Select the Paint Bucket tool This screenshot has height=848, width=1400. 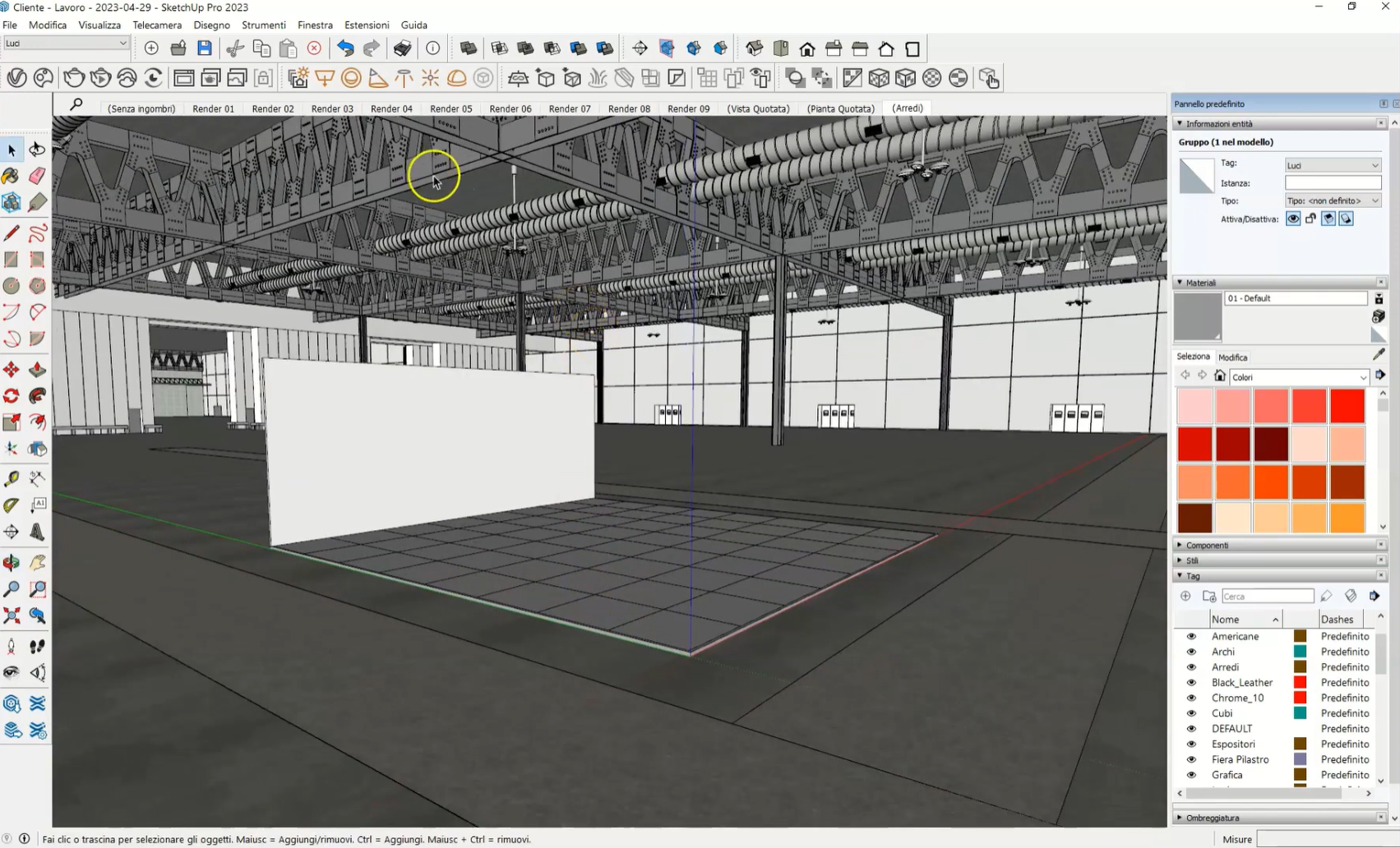[x=12, y=176]
